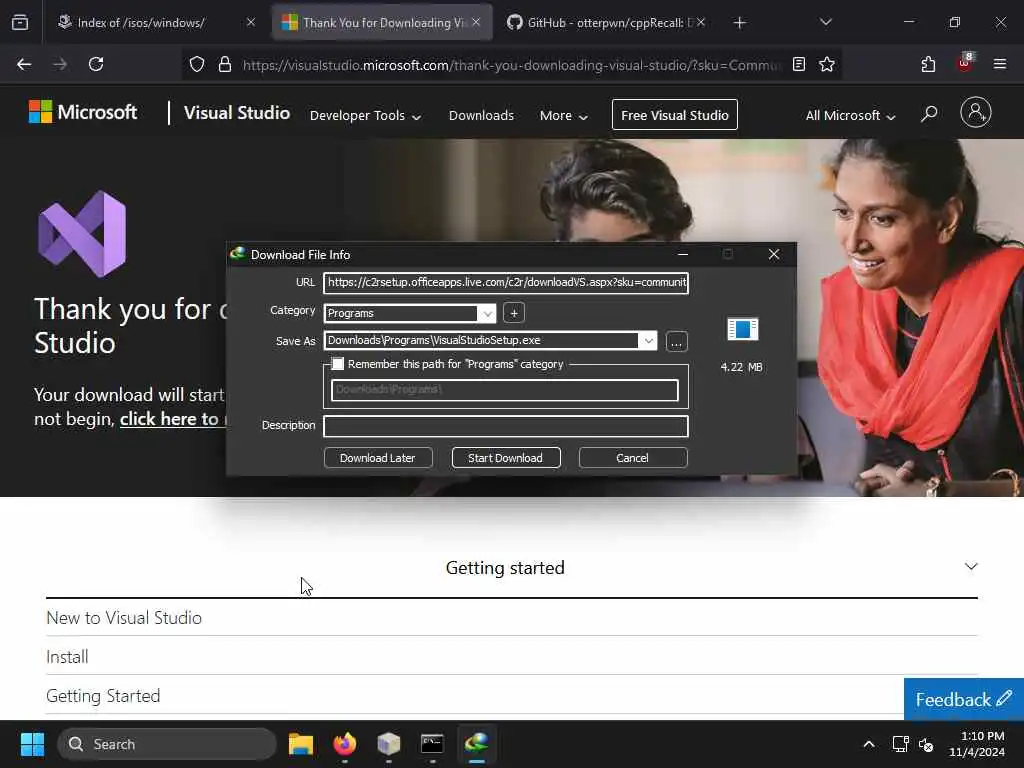The width and height of the screenshot is (1024, 768).
Task: Show hidden system tray icons
Action: (x=869, y=744)
